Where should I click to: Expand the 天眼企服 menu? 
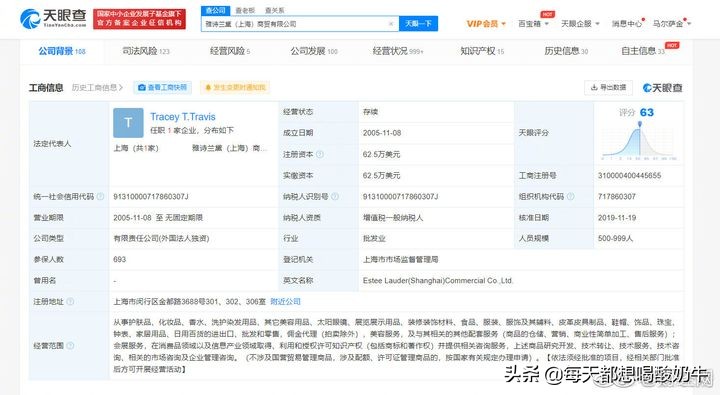pos(580,23)
